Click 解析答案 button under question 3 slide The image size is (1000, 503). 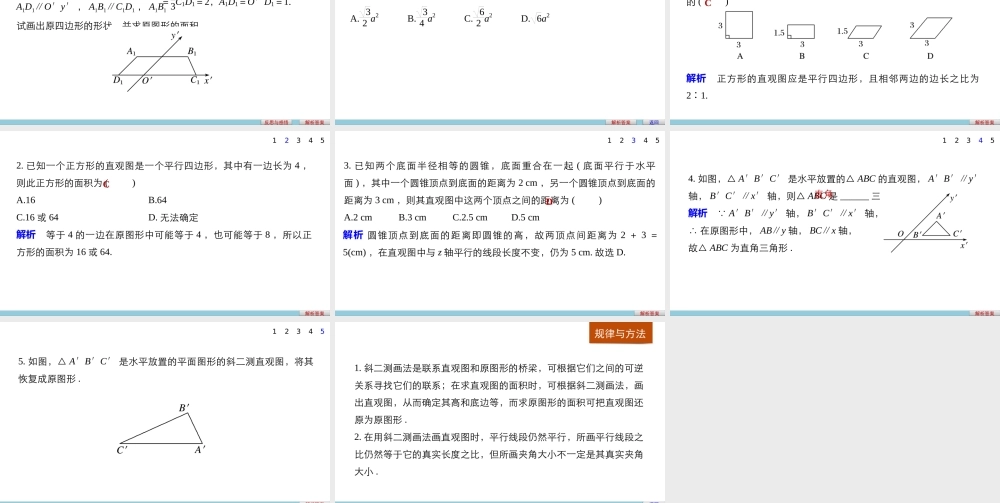click(649, 313)
